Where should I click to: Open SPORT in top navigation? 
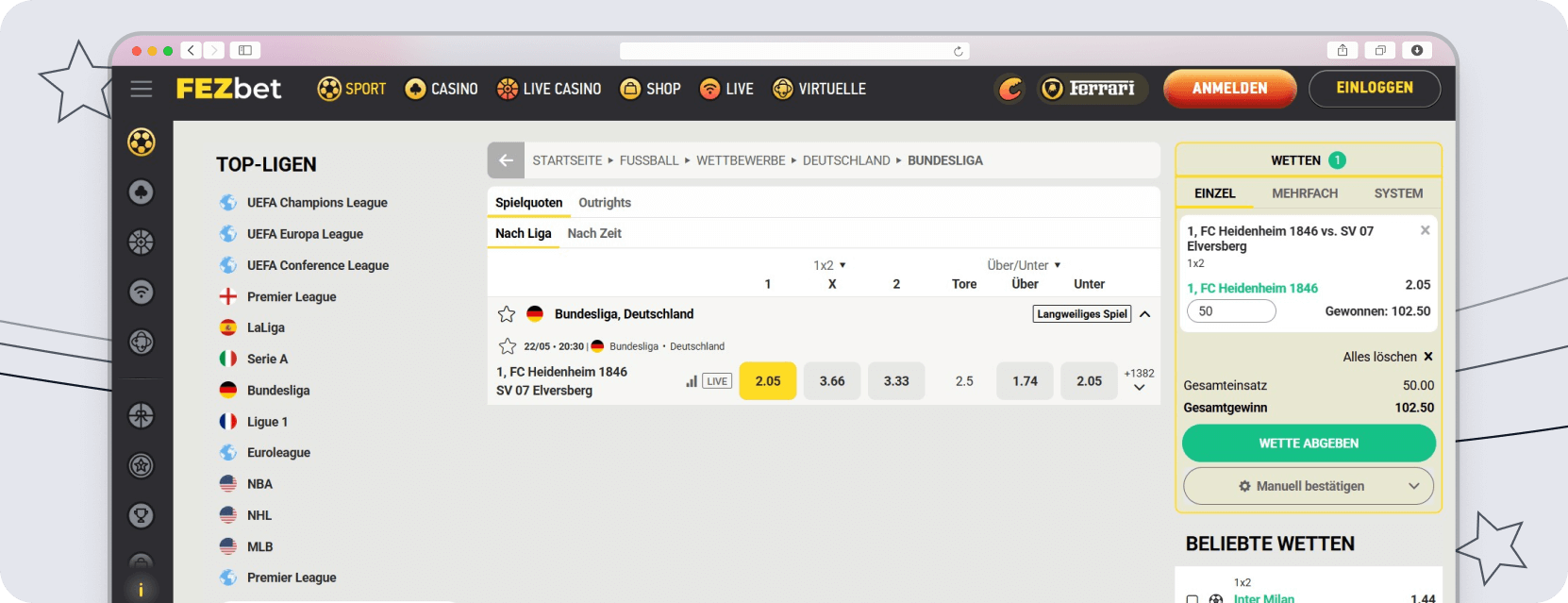coord(352,89)
